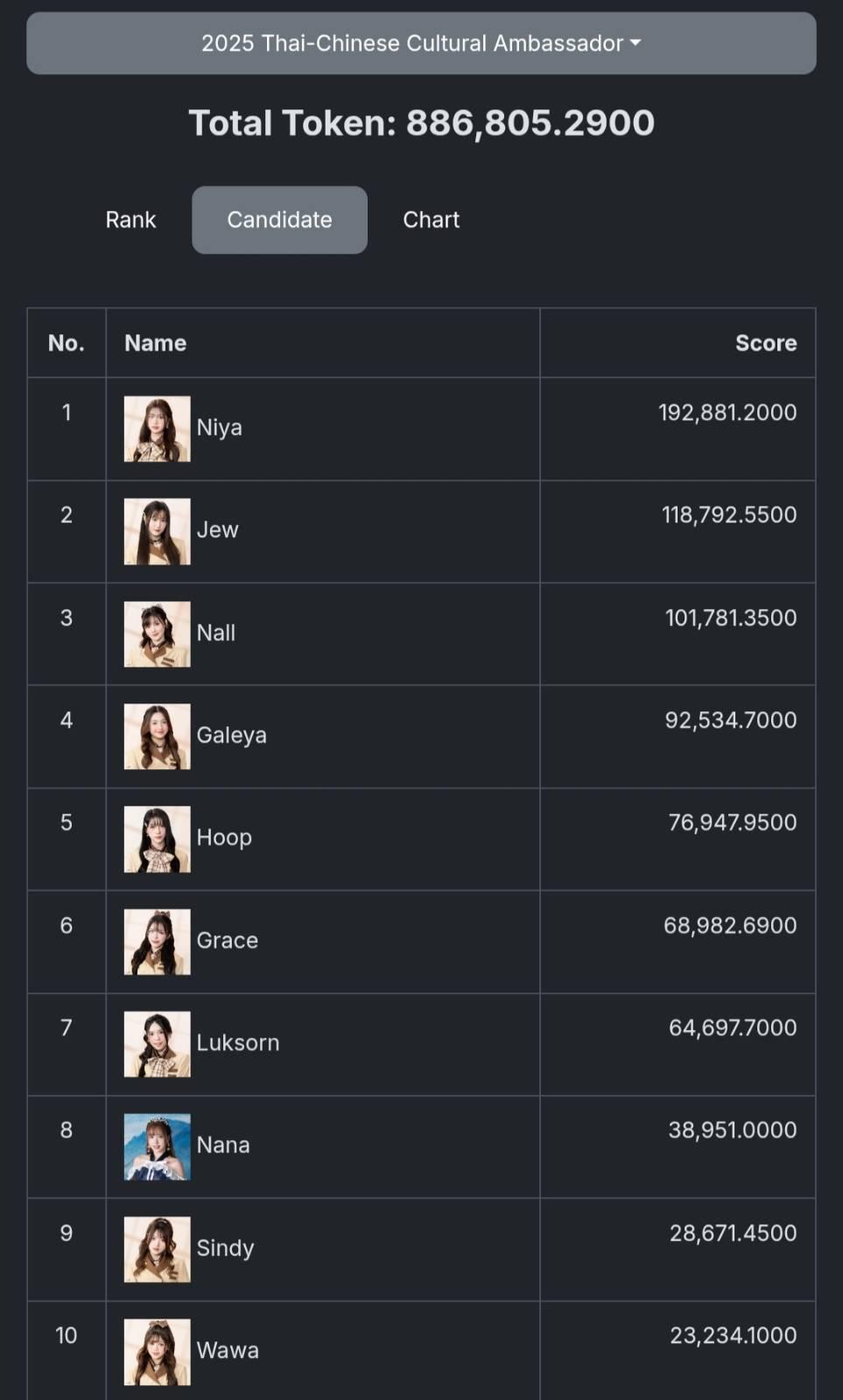Click Luksorn's profile thumbnail
The height and width of the screenshot is (1400, 843).
[157, 1044]
